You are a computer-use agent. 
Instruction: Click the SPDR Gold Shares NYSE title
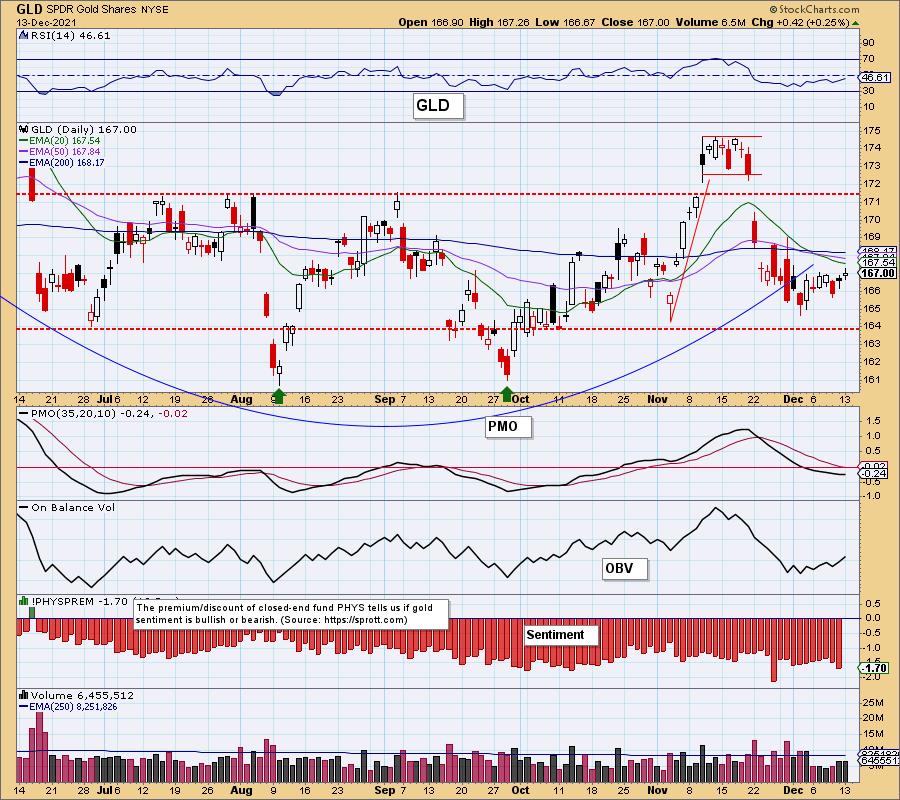pyautogui.click(x=107, y=10)
